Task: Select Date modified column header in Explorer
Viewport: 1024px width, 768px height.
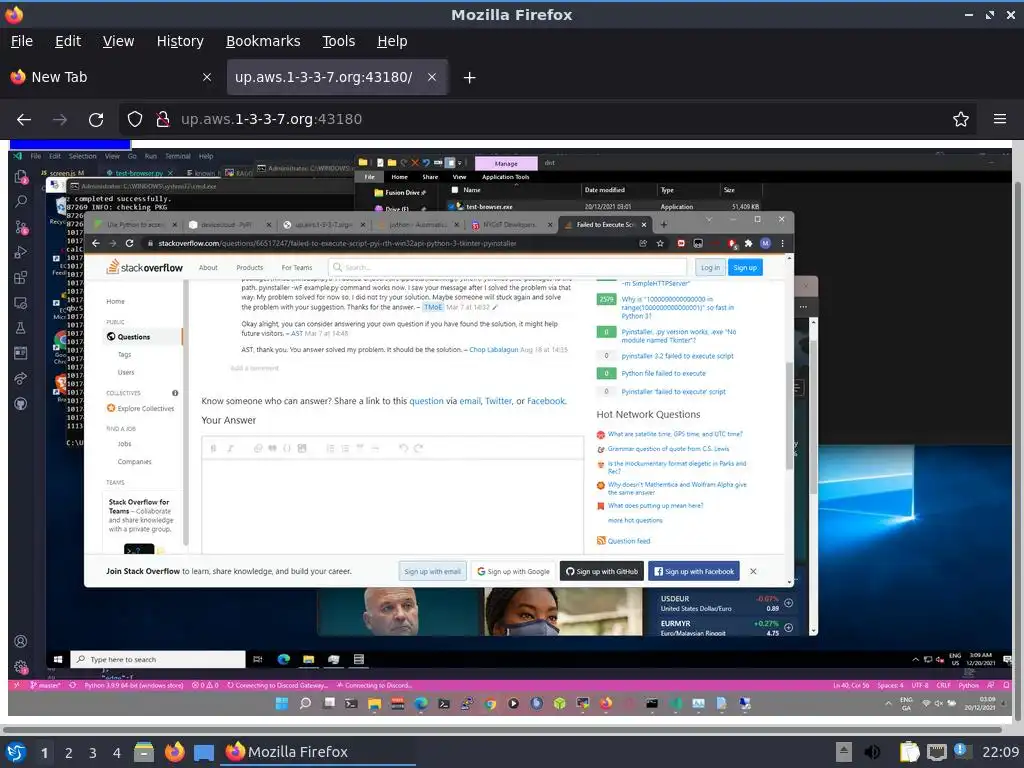Action: 605,190
